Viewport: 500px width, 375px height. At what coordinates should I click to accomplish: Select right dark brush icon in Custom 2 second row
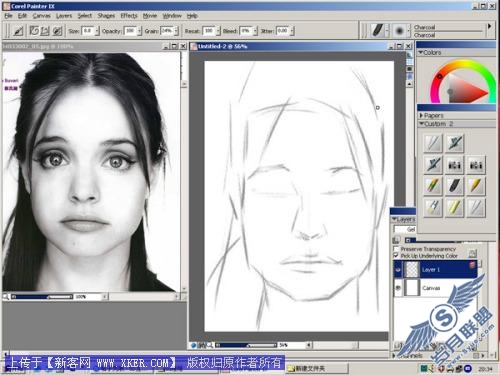pyautogui.click(x=476, y=164)
